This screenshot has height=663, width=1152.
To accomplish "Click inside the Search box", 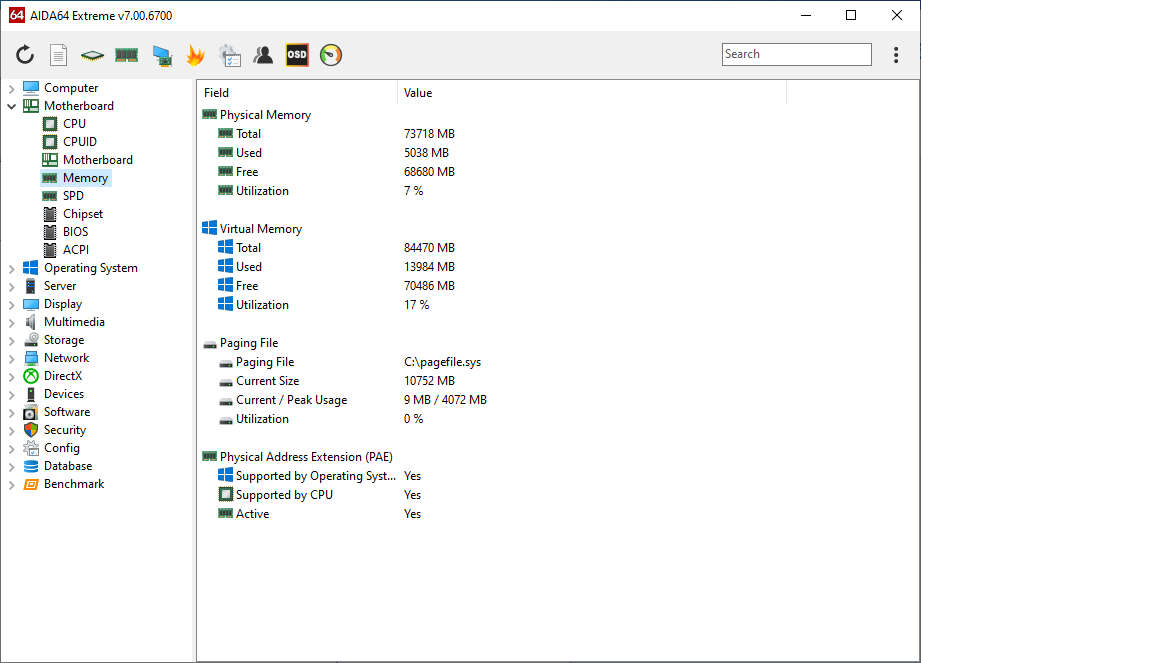I will (x=796, y=54).
